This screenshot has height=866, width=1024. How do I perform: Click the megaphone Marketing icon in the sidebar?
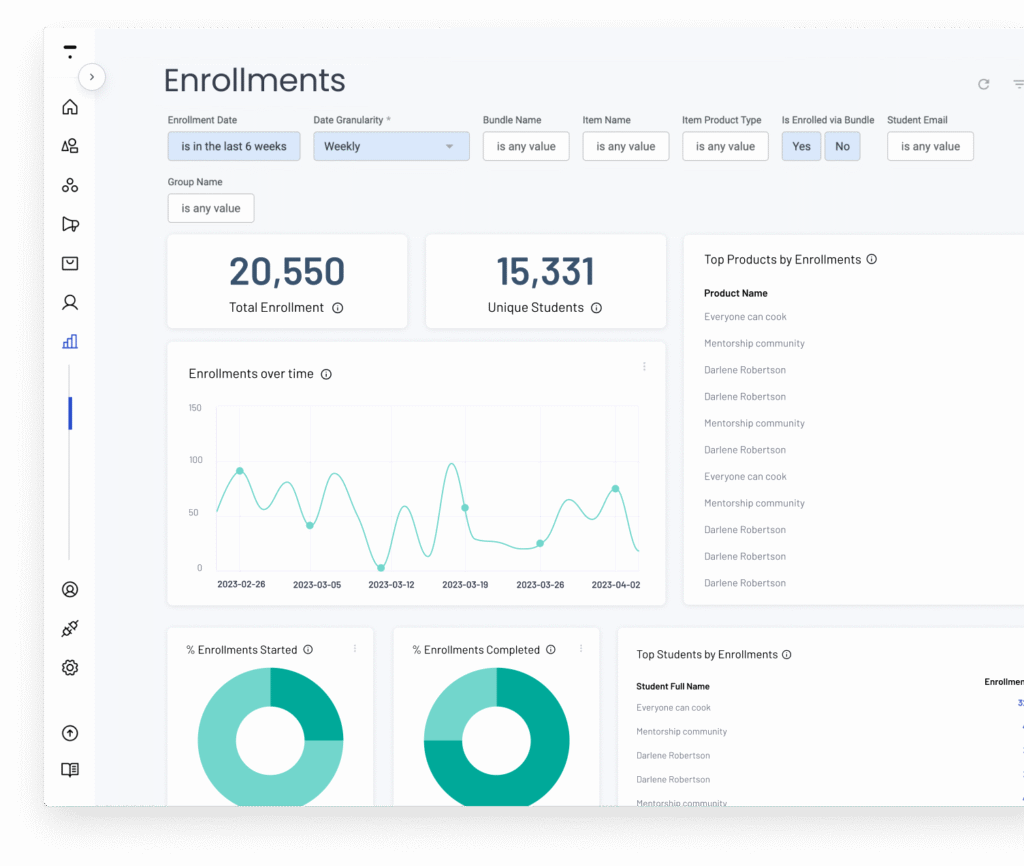[x=70, y=224]
